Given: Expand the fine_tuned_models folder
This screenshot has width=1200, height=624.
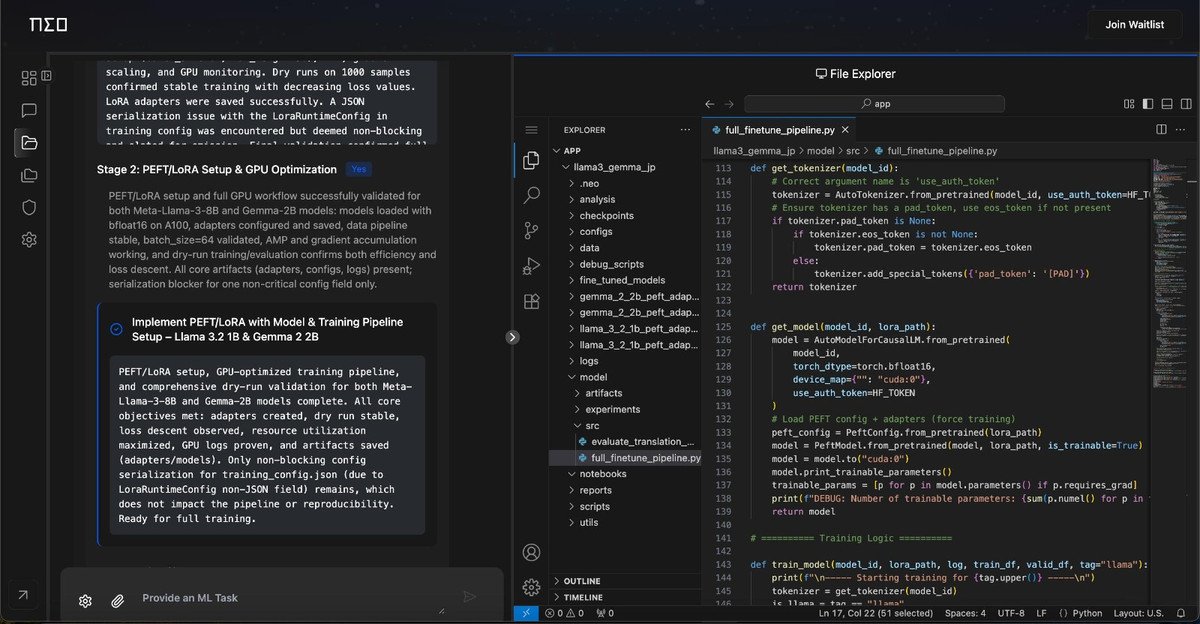Looking at the screenshot, I should [x=624, y=280].
